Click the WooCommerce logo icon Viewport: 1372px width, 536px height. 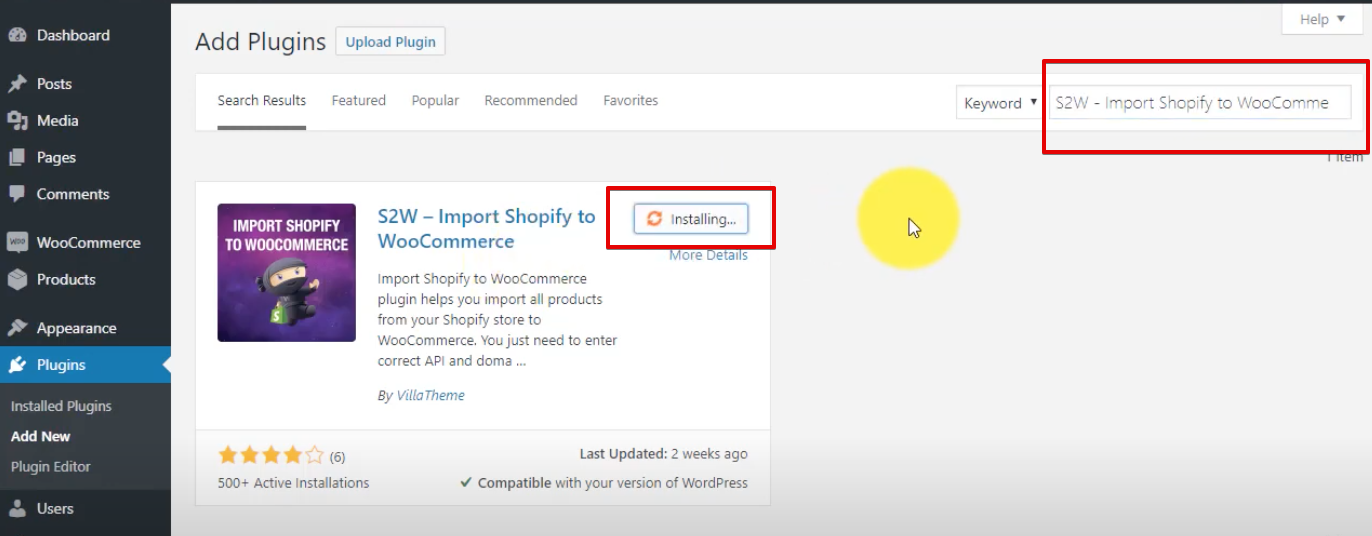click(17, 242)
